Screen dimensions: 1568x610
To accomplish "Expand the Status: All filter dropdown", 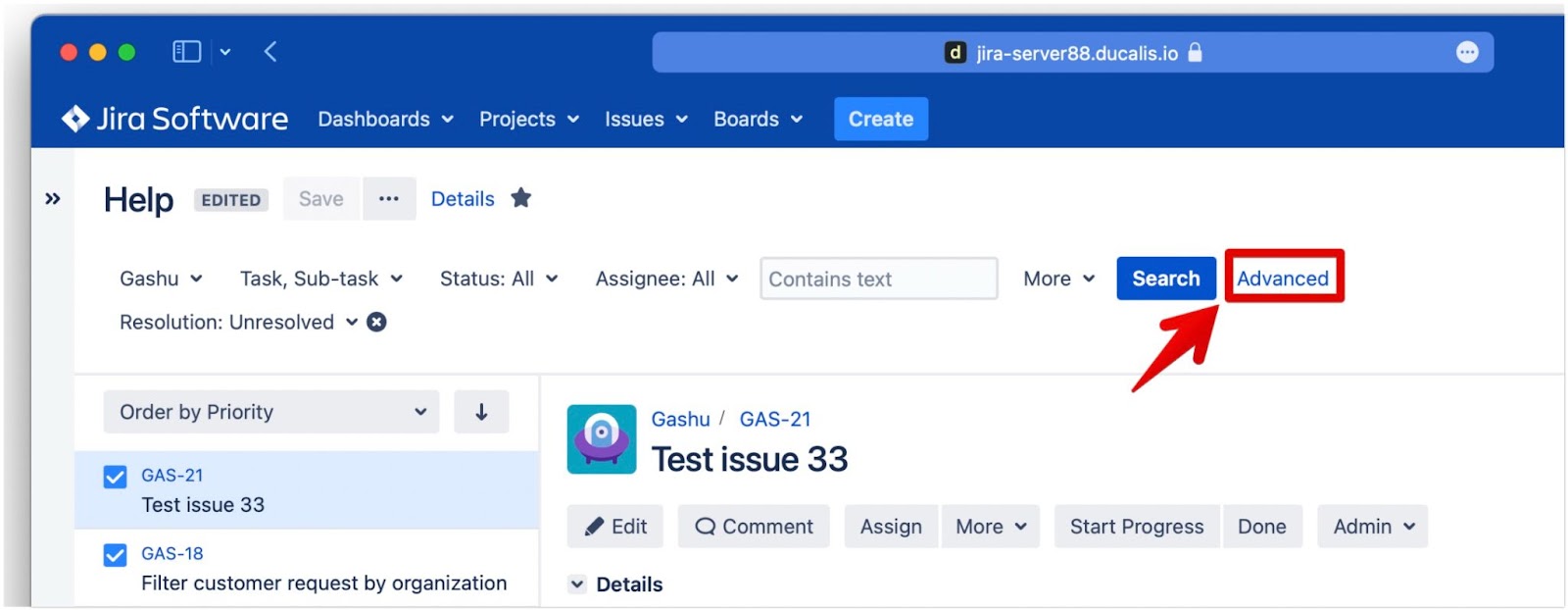I will 498,279.
